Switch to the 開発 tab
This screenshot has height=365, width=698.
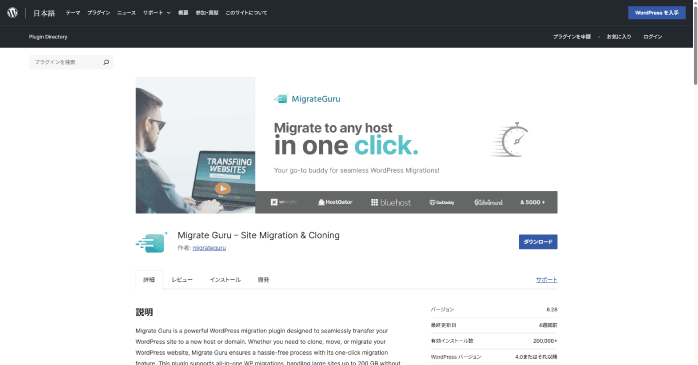(264, 280)
